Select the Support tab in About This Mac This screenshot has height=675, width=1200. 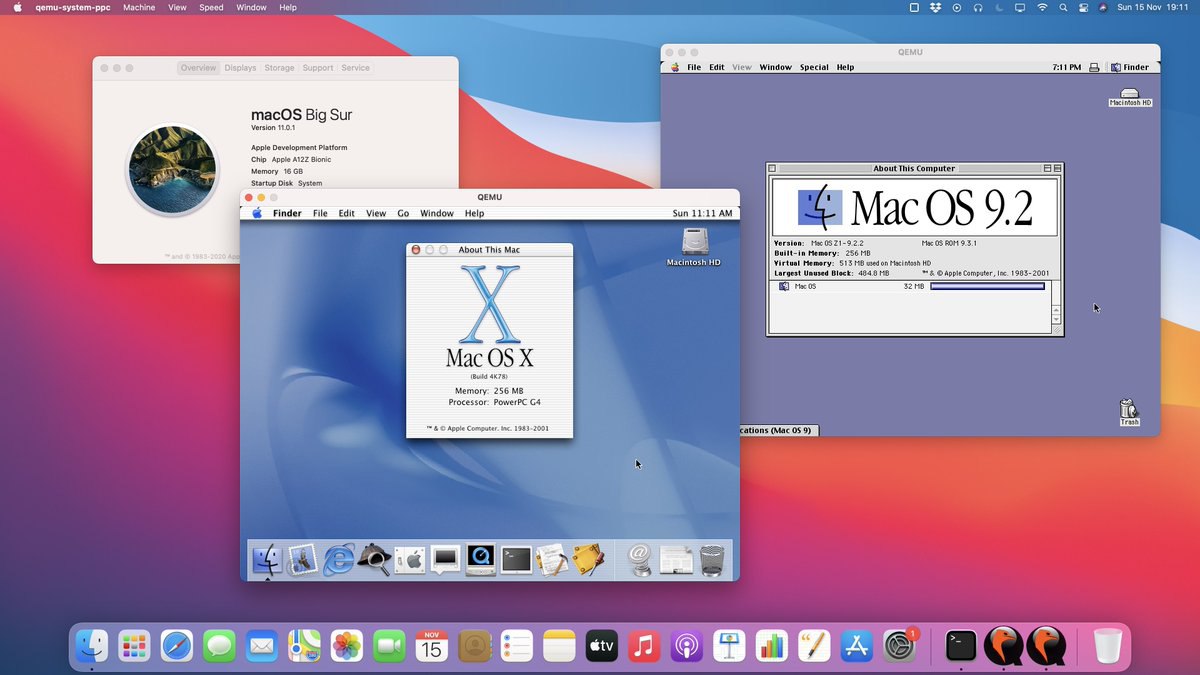(x=318, y=68)
